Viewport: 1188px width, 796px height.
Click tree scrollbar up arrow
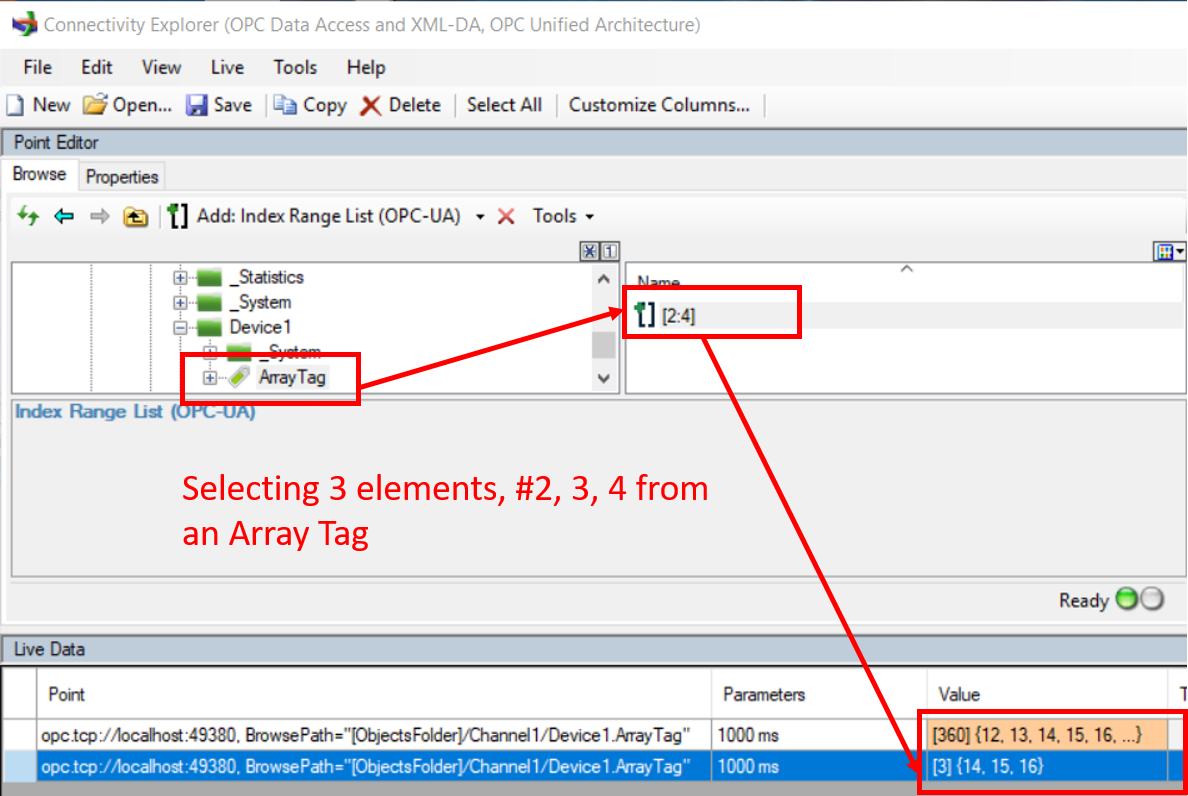[604, 279]
